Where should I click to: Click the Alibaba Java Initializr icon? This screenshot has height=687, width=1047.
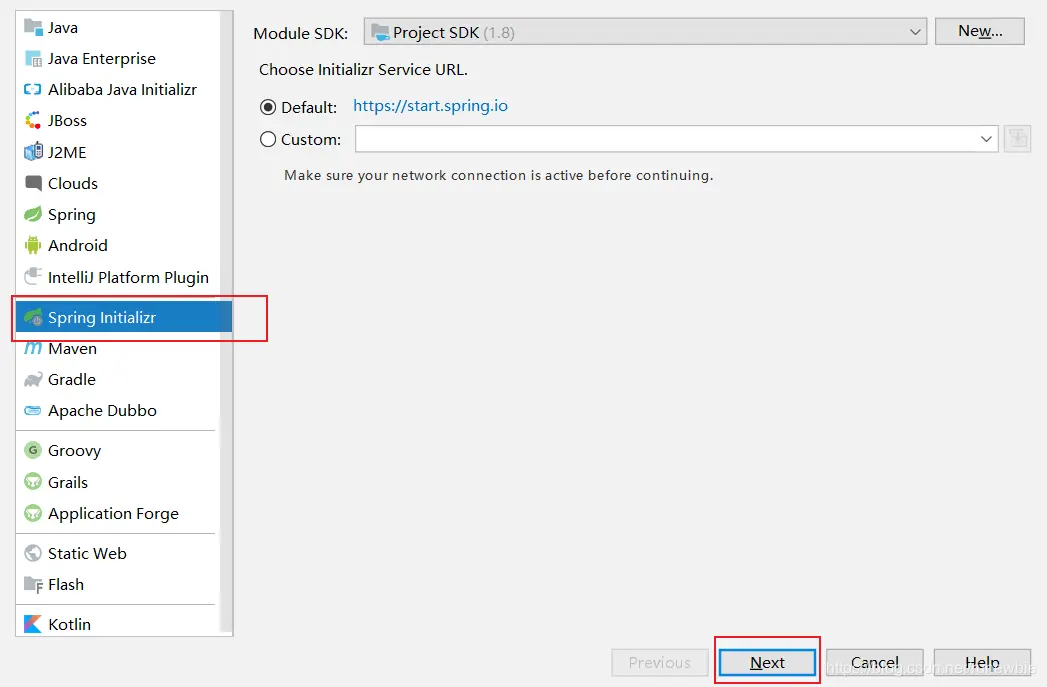click(33, 89)
